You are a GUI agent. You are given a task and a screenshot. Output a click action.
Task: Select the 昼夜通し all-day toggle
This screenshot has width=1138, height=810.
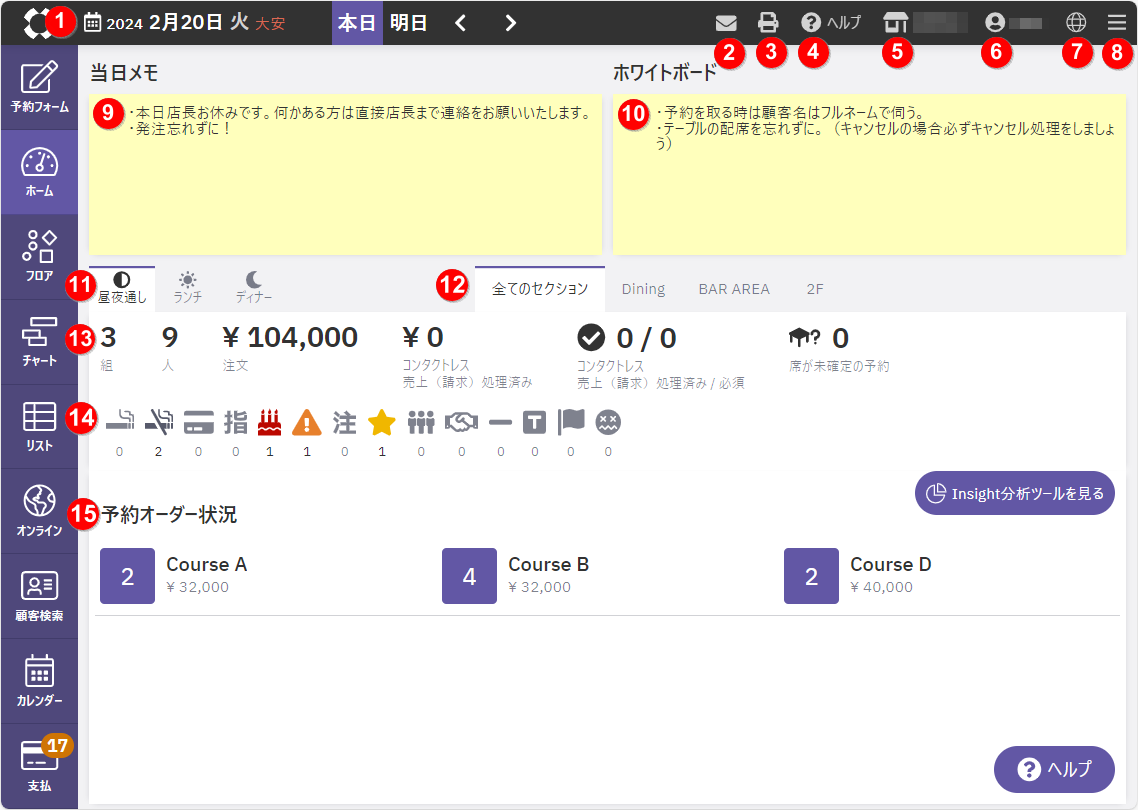coord(122,286)
